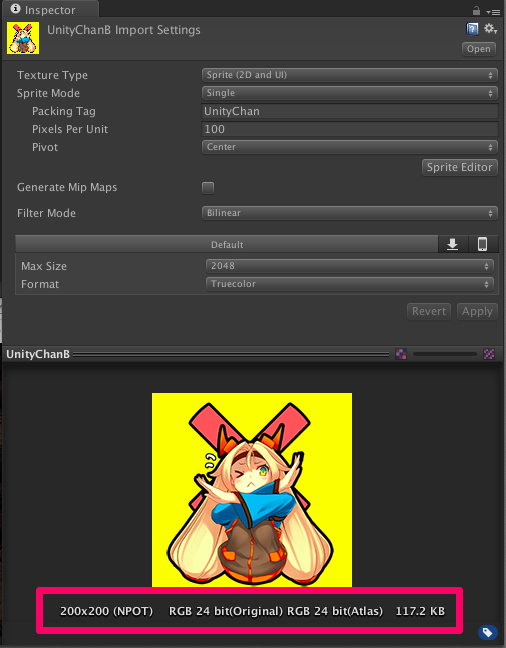This screenshot has width=506, height=648.
Task: Click the Open button
Action: [x=479, y=49]
